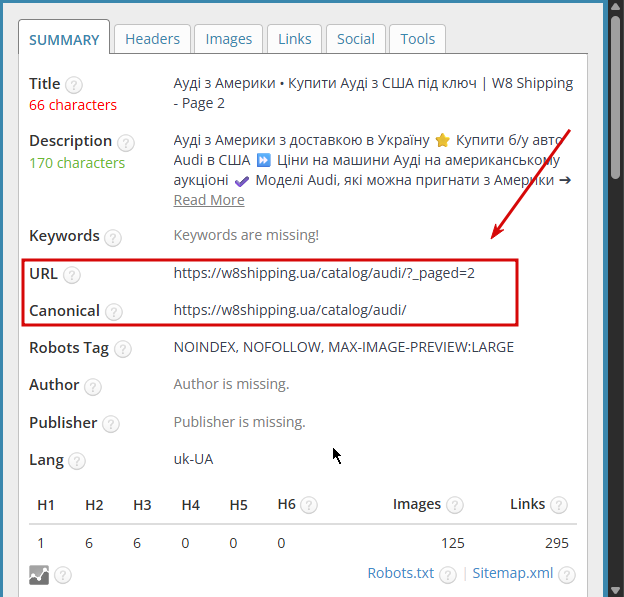Click the help icon next to Title
The width and height of the screenshot is (624, 597).
(x=74, y=85)
